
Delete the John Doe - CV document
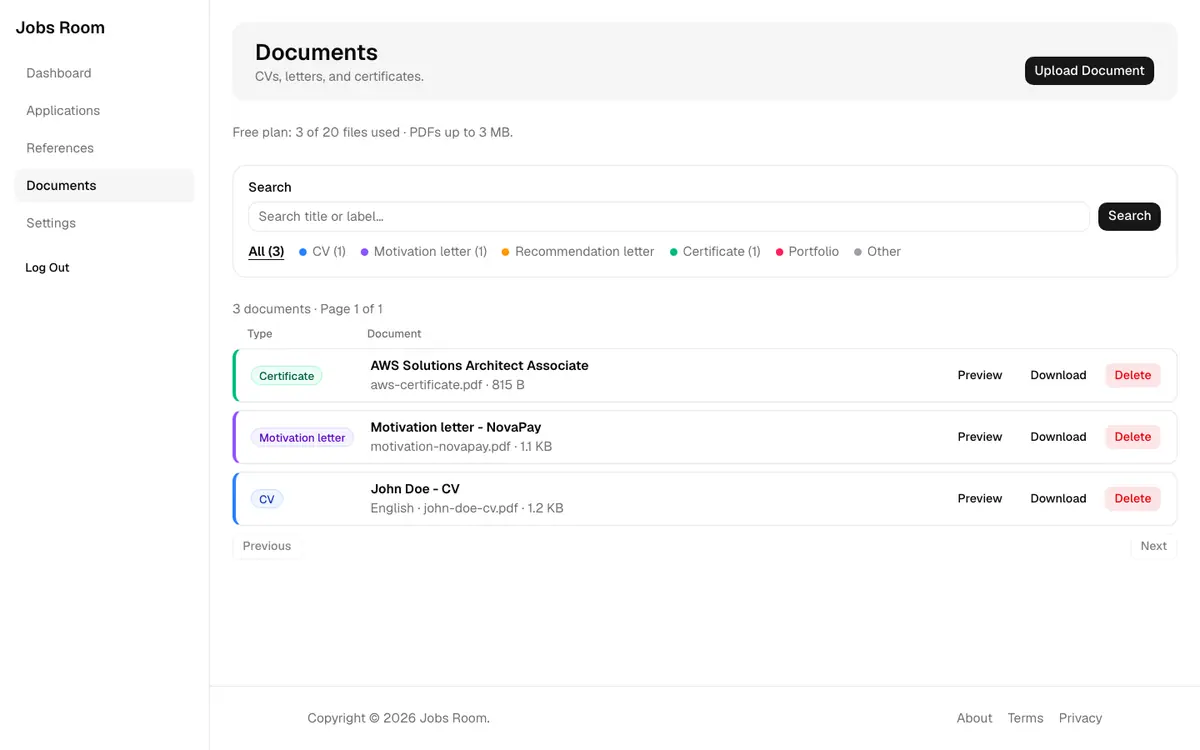click(x=1133, y=499)
